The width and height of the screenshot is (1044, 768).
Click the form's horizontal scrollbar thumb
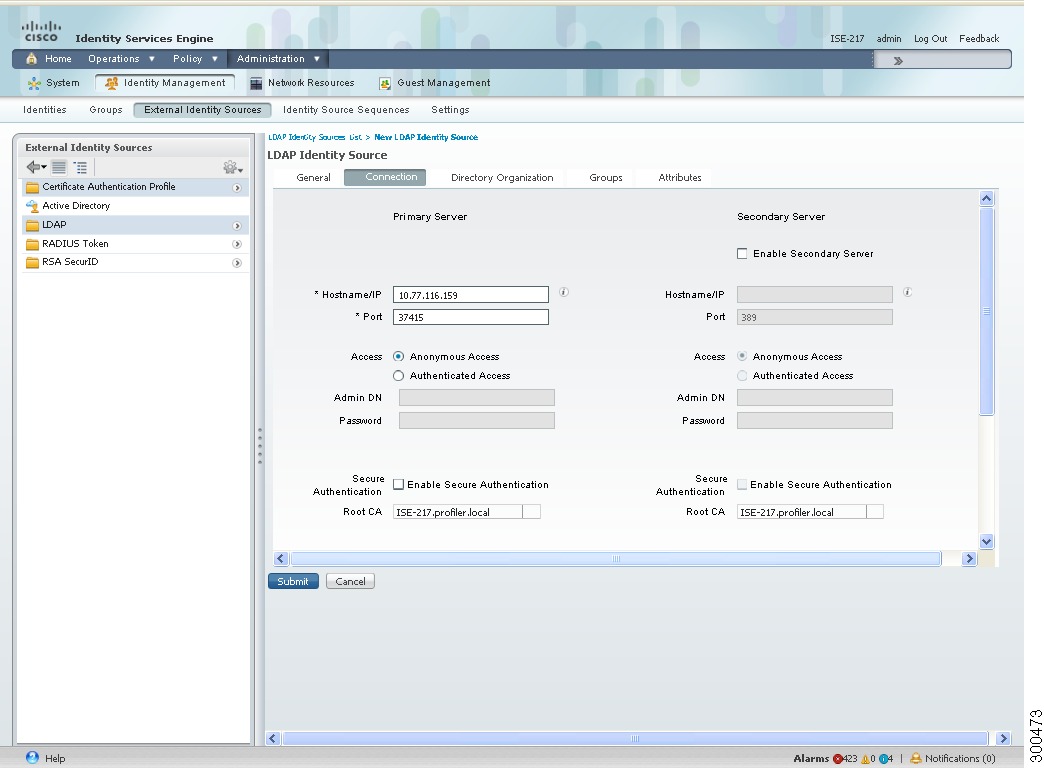617,559
